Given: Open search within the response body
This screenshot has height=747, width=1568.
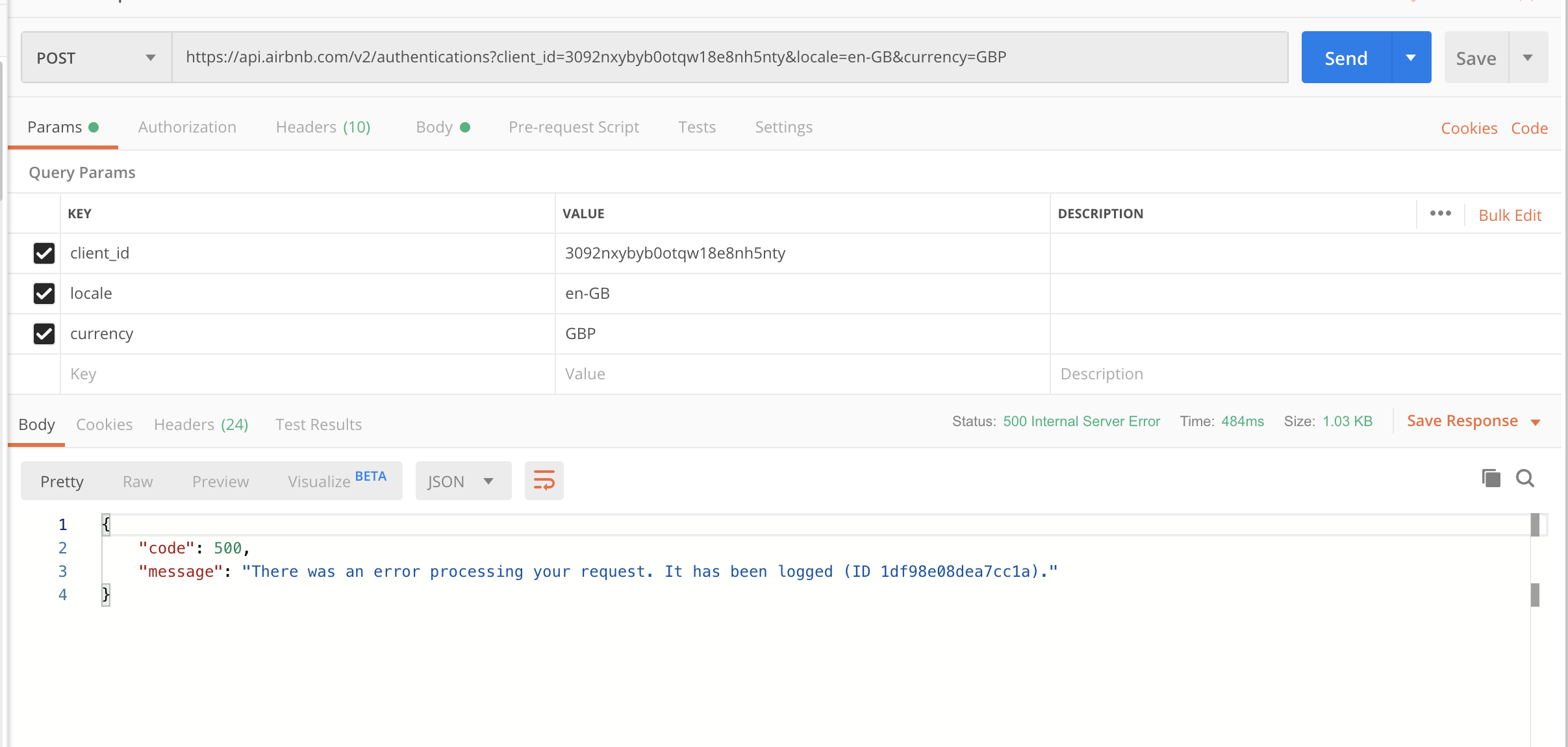Looking at the screenshot, I should click(x=1525, y=478).
